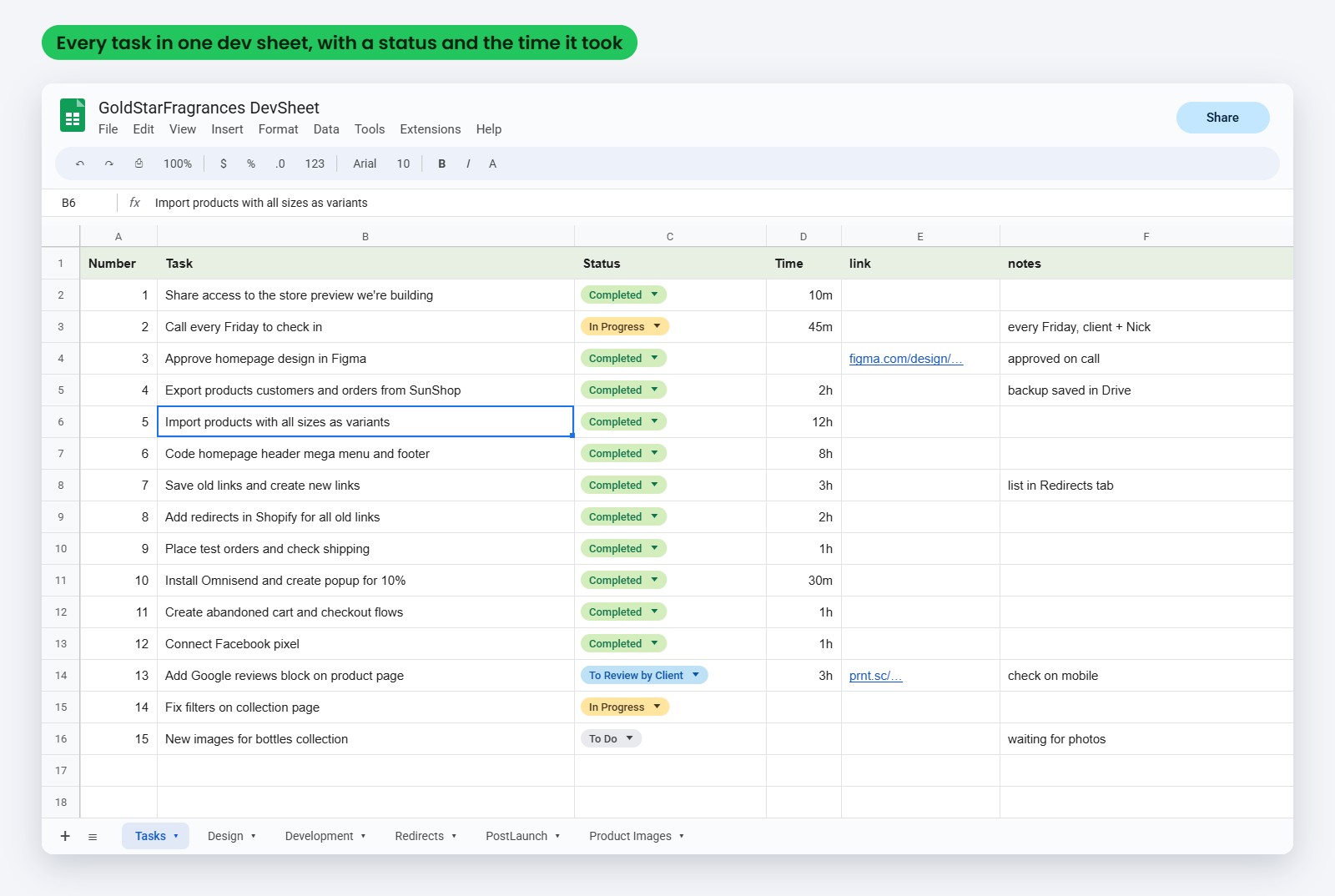
Task: Open the figma.com/design link
Action: 906,359
